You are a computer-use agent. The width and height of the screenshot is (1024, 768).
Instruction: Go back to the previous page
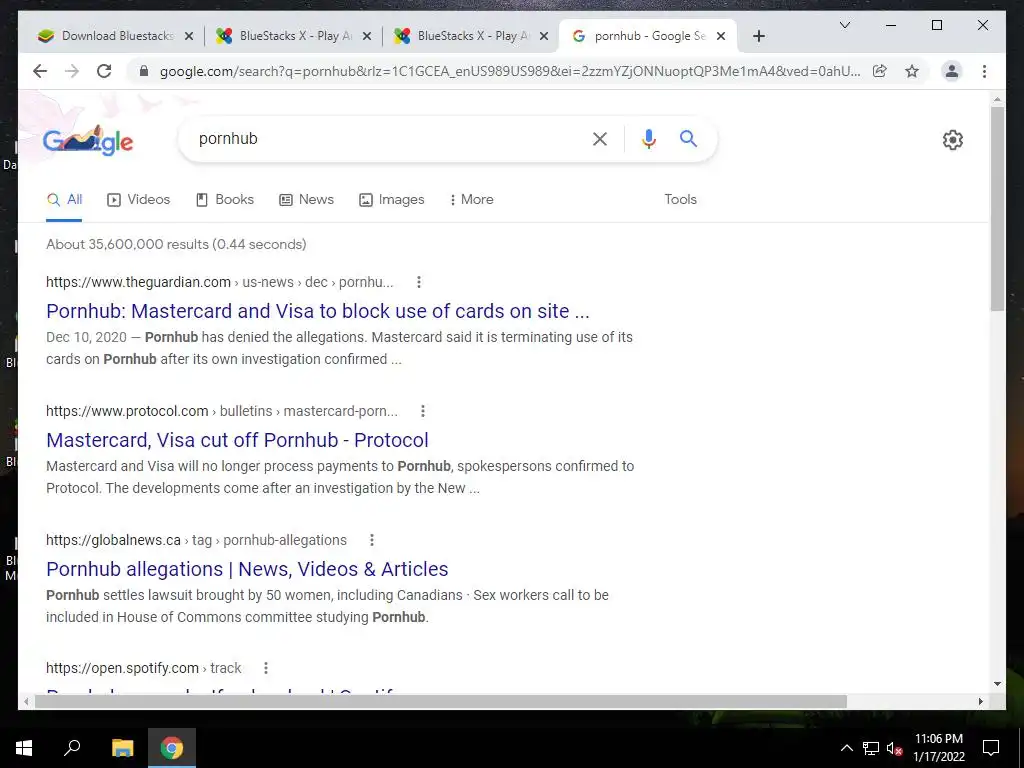[40, 71]
